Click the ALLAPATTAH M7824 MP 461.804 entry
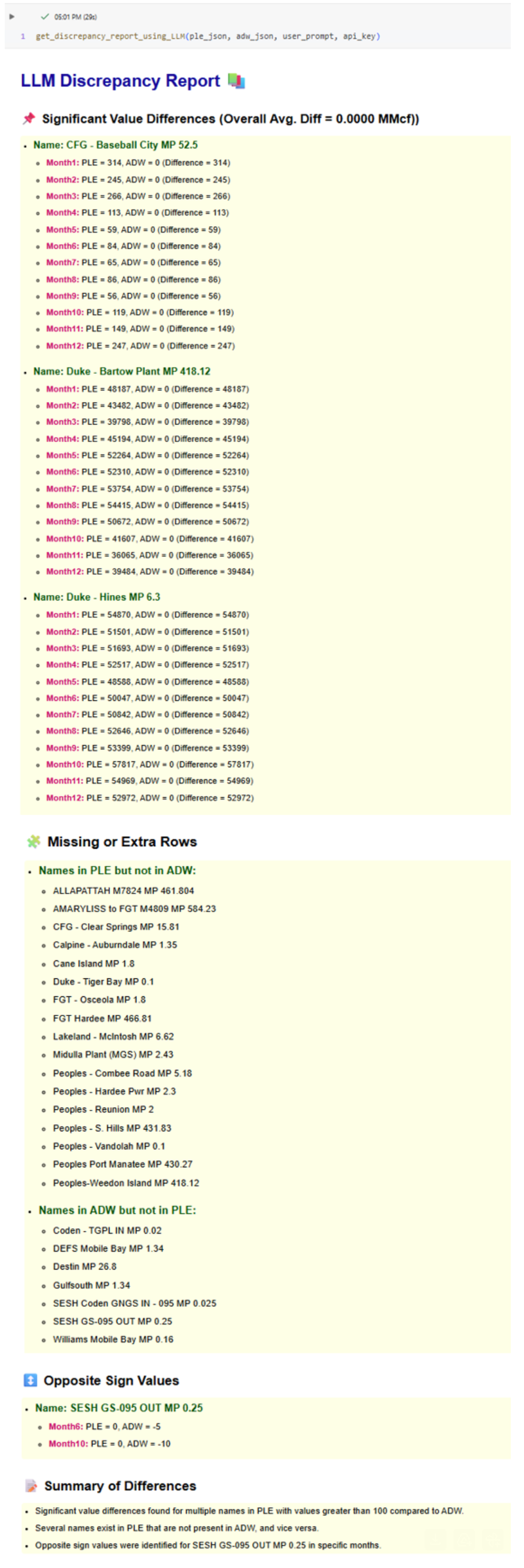Viewport: 524px width, 1568px height. pos(123,890)
